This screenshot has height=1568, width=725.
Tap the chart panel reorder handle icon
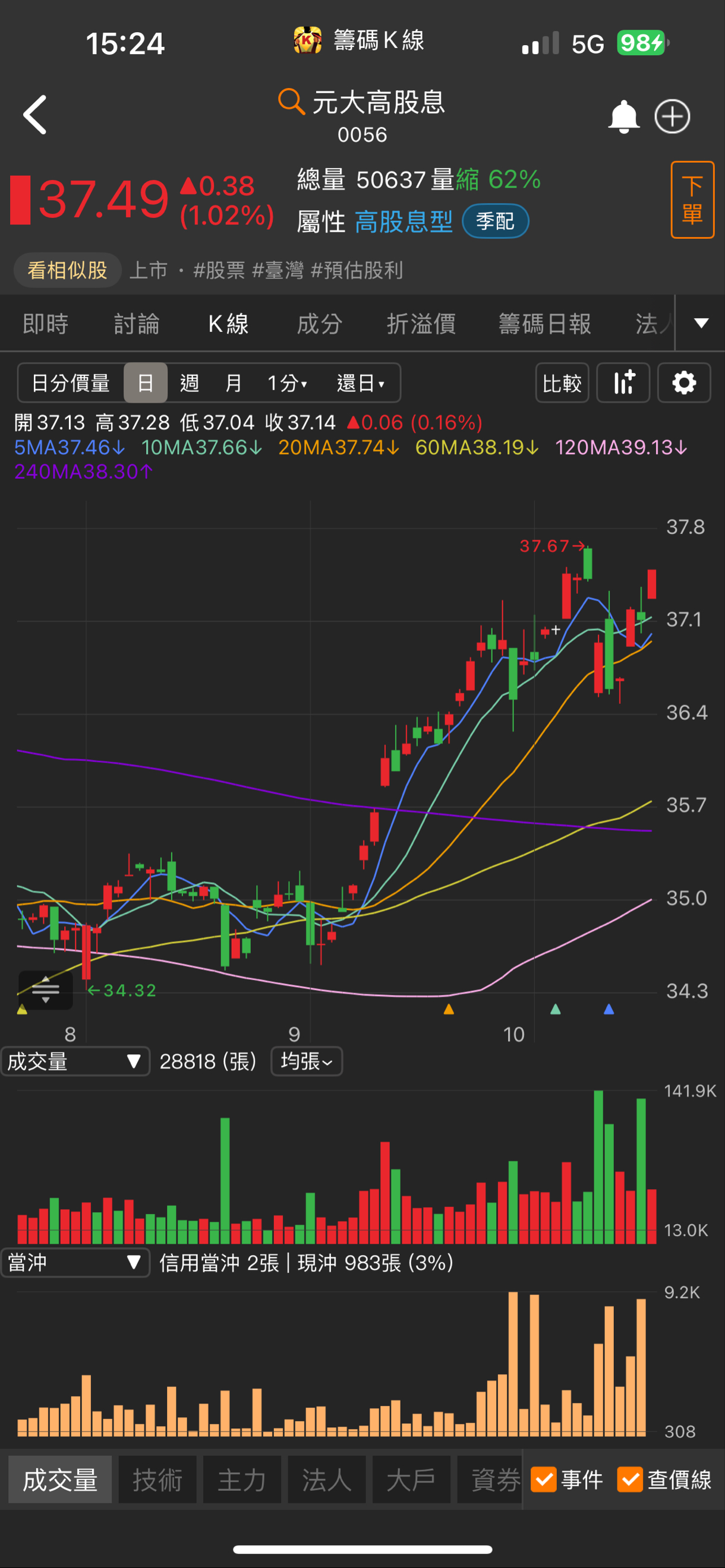coord(46,990)
